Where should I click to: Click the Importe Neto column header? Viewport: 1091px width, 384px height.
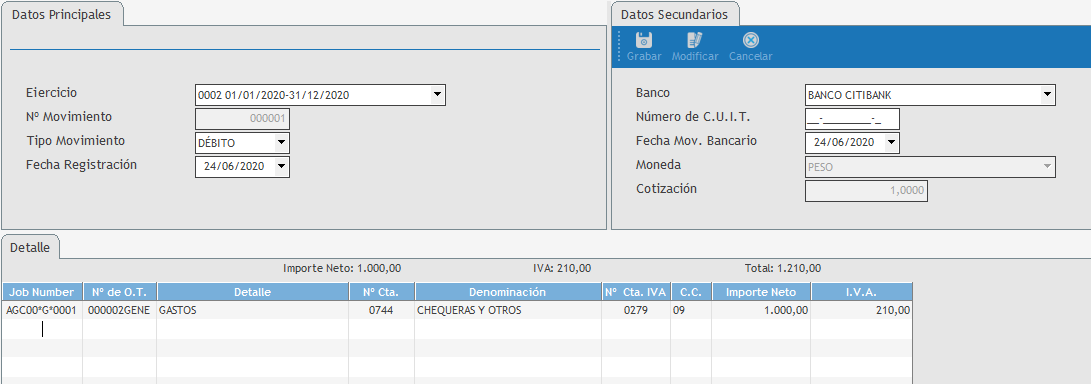tap(761, 292)
